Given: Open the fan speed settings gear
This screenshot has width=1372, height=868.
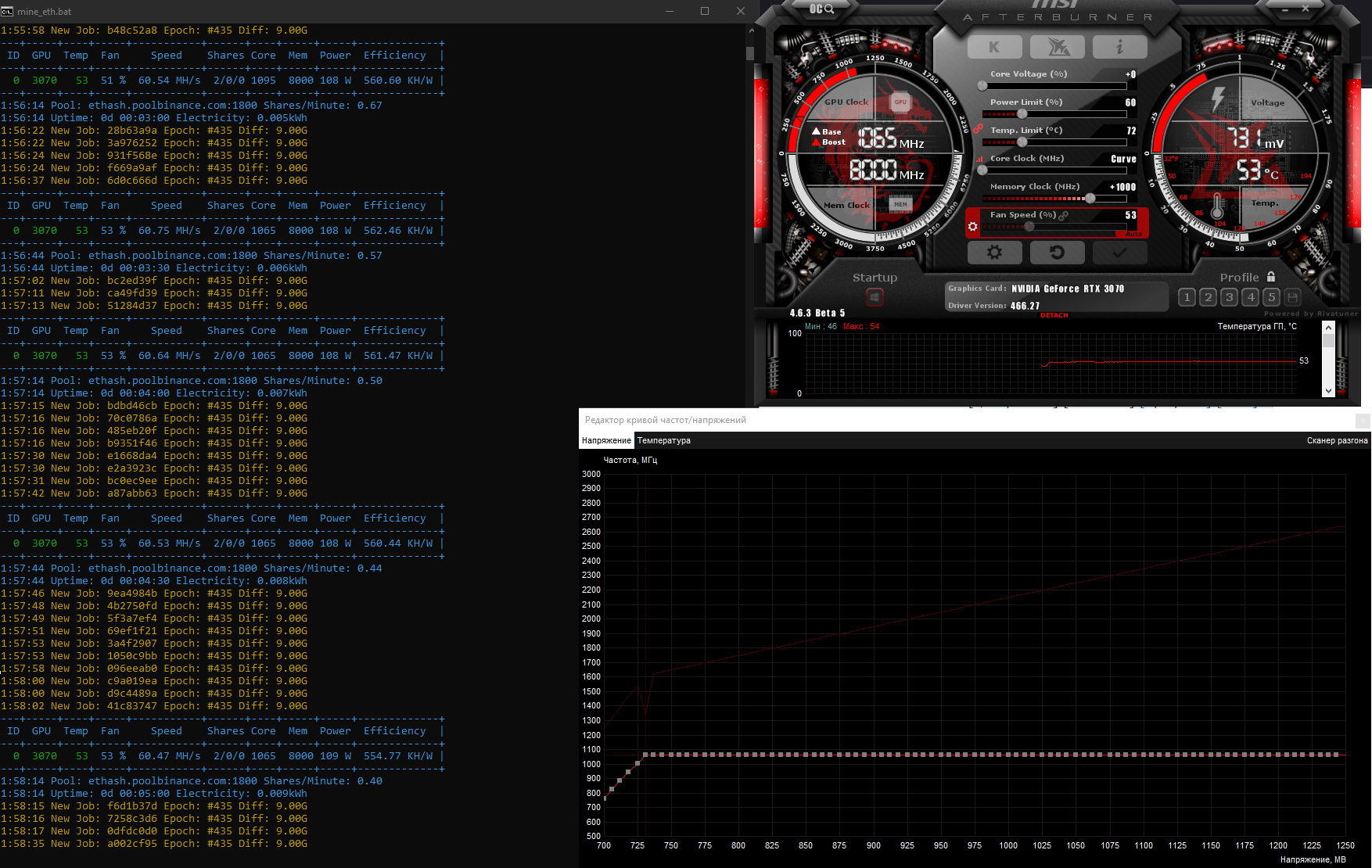Looking at the screenshot, I should (x=972, y=227).
